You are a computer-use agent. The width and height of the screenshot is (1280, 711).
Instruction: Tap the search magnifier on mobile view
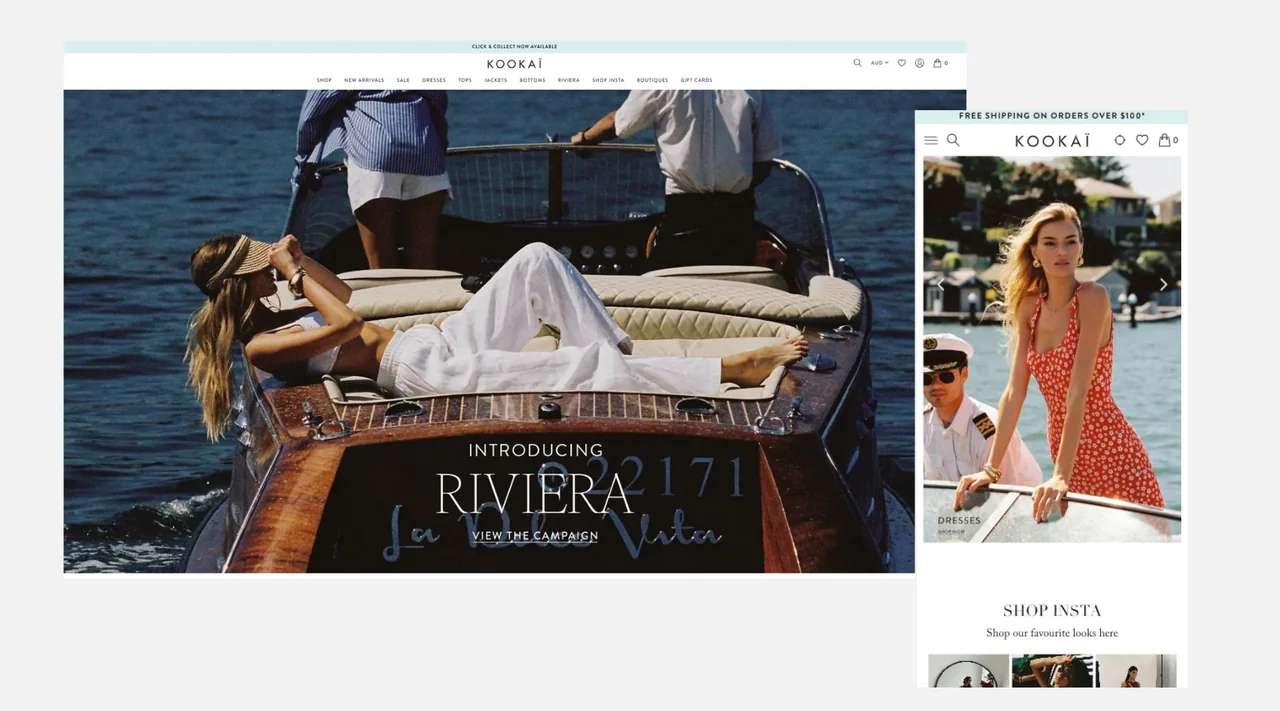pos(953,141)
